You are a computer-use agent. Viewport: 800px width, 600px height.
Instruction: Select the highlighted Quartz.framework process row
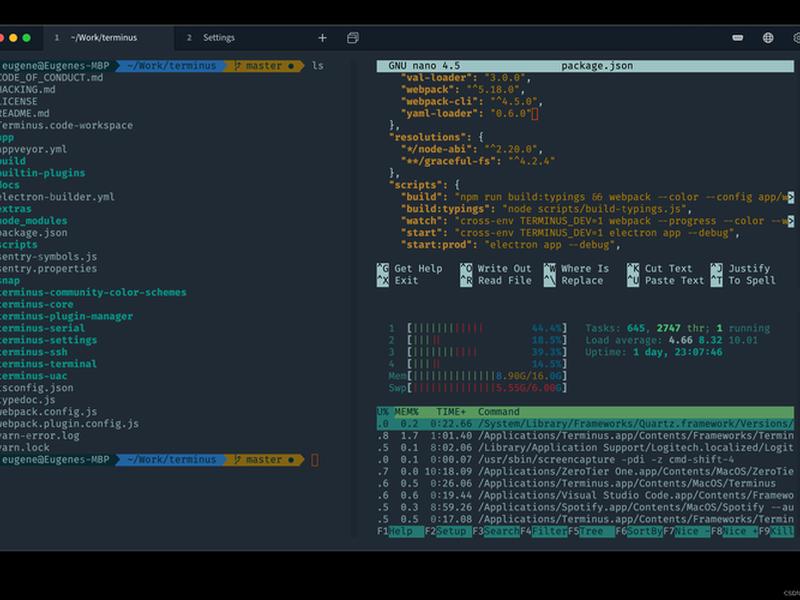[585, 423]
